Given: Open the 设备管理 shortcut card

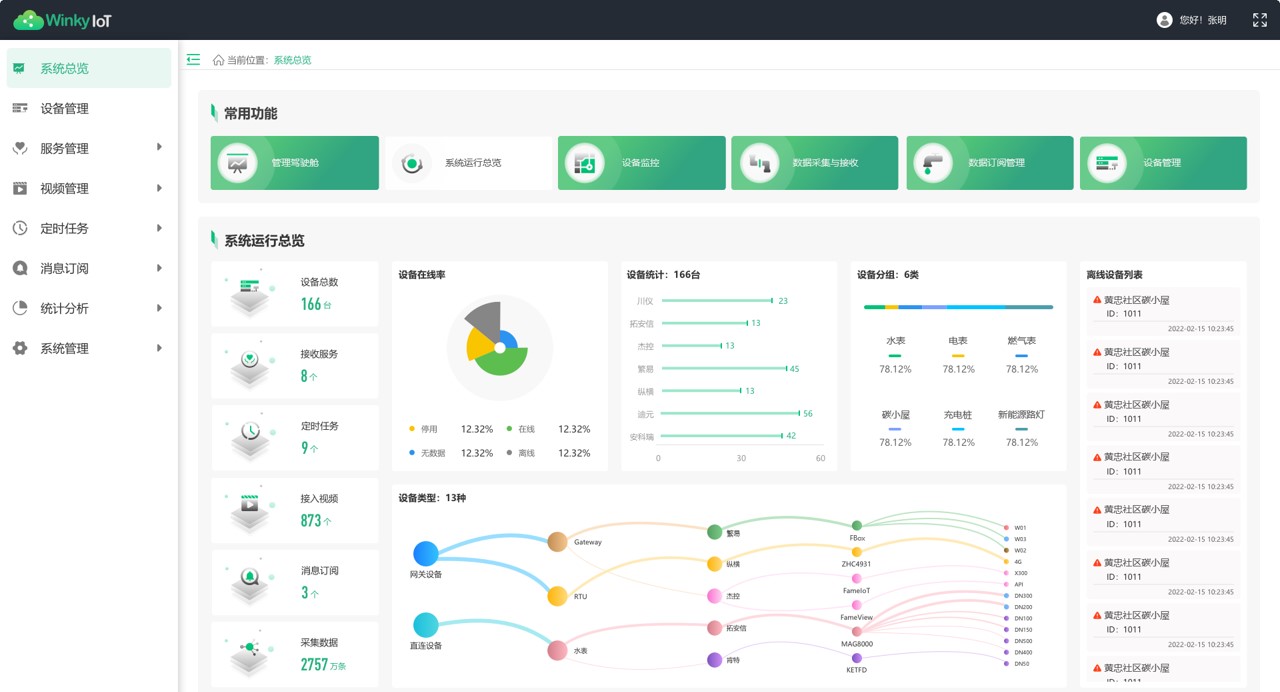Looking at the screenshot, I should (x=1163, y=163).
